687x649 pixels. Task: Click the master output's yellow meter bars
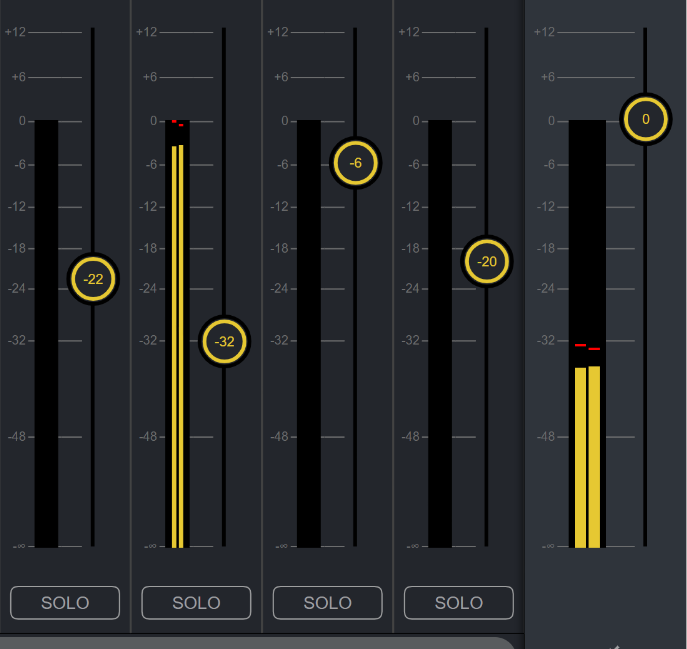pyautogui.click(x=587, y=456)
